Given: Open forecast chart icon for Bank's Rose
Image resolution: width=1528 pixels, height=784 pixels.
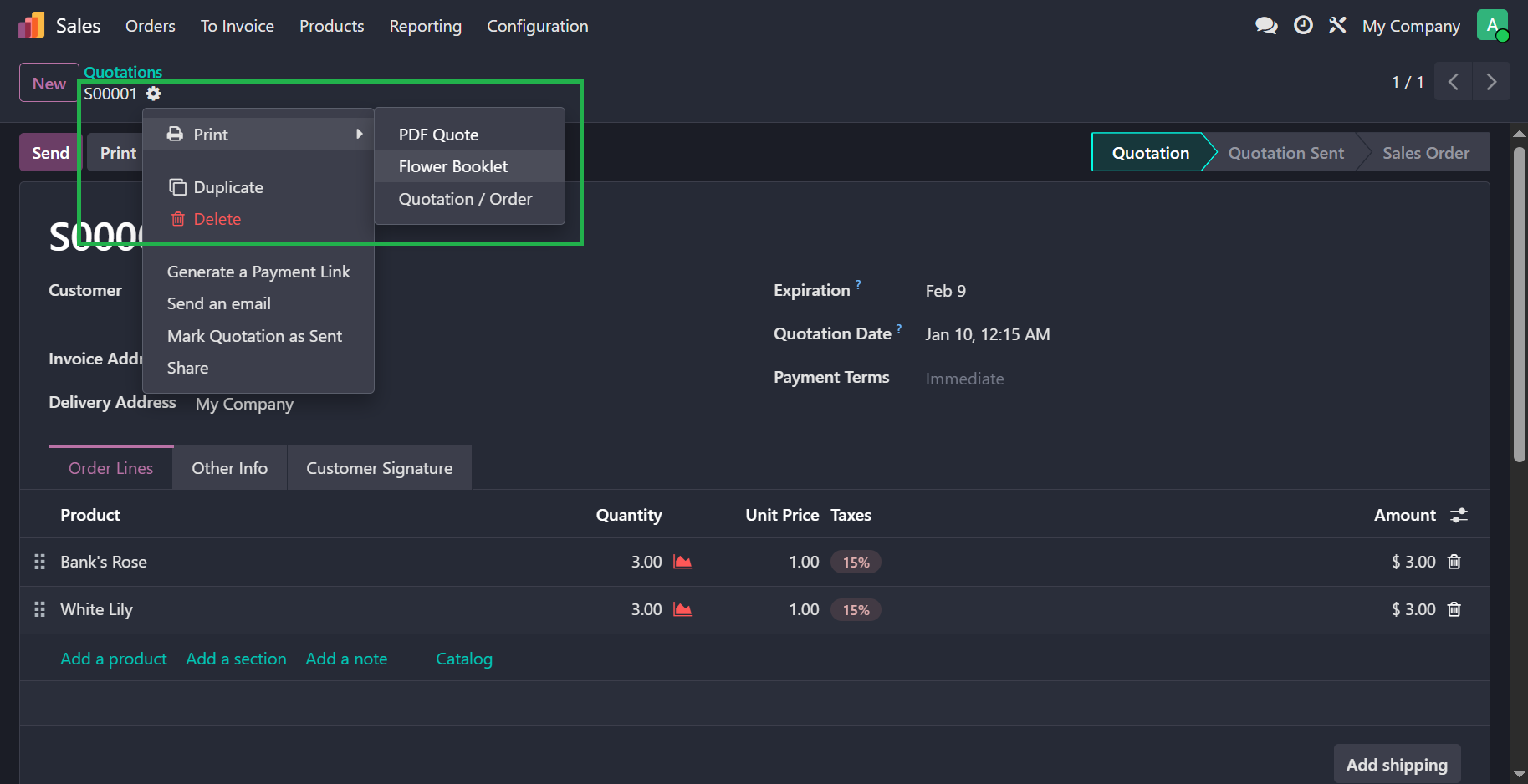Looking at the screenshot, I should point(682,562).
